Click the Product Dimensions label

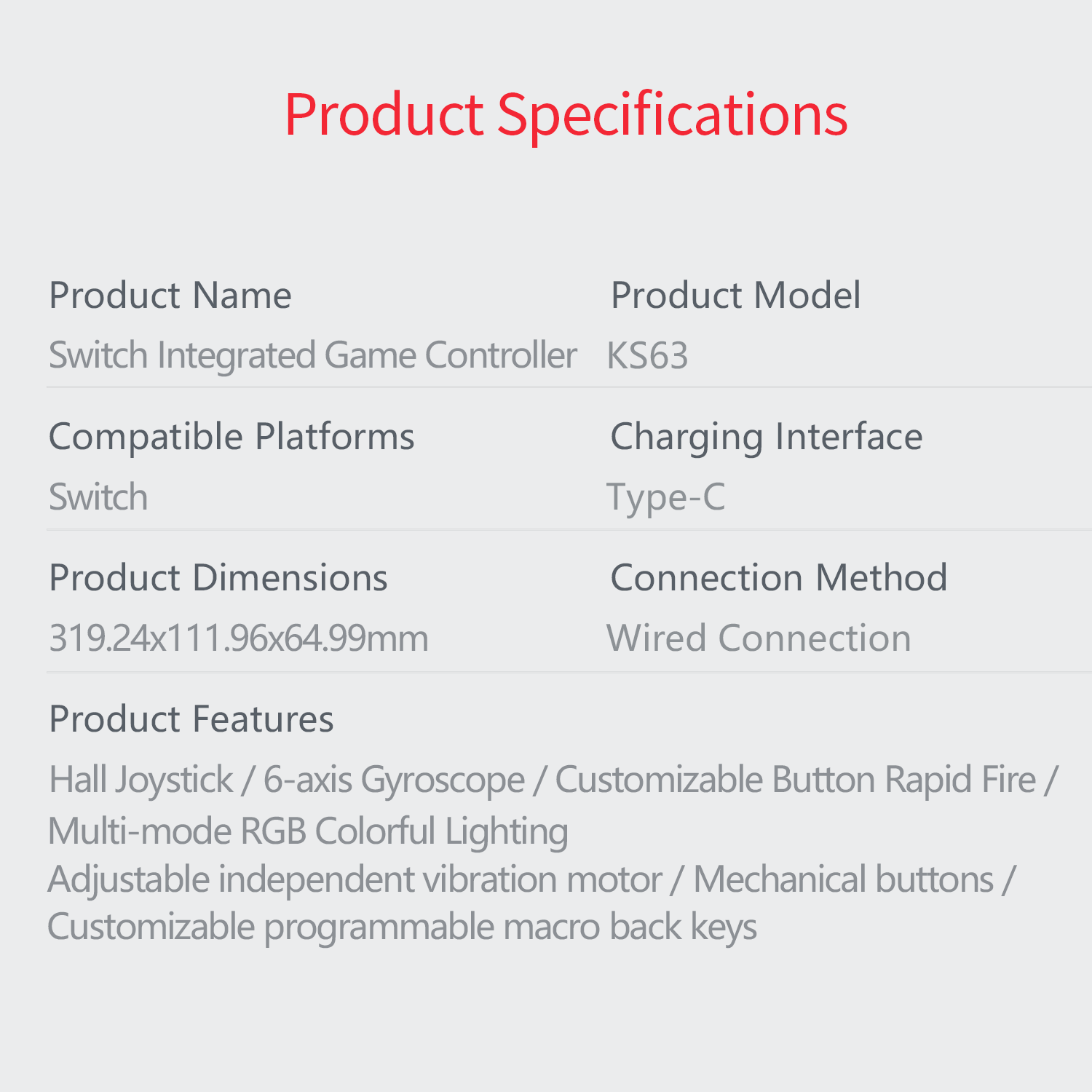[218, 578]
